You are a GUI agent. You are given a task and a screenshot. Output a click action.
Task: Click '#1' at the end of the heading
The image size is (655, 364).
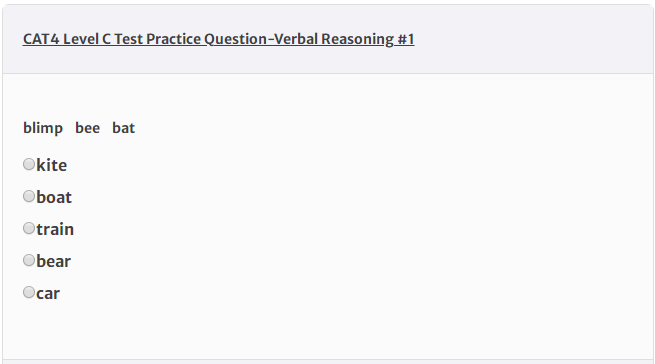pos(406,39)
